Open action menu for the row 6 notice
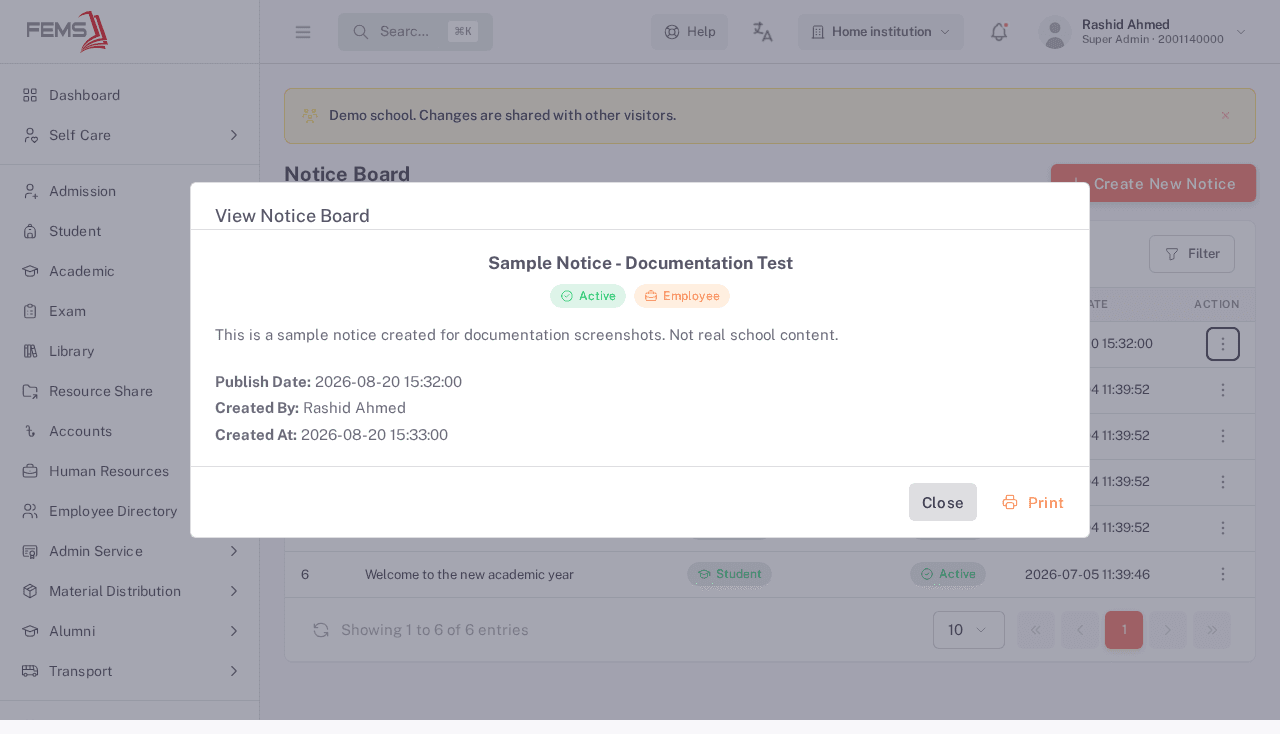1280x734 pixels. [x=1222, y=574]
